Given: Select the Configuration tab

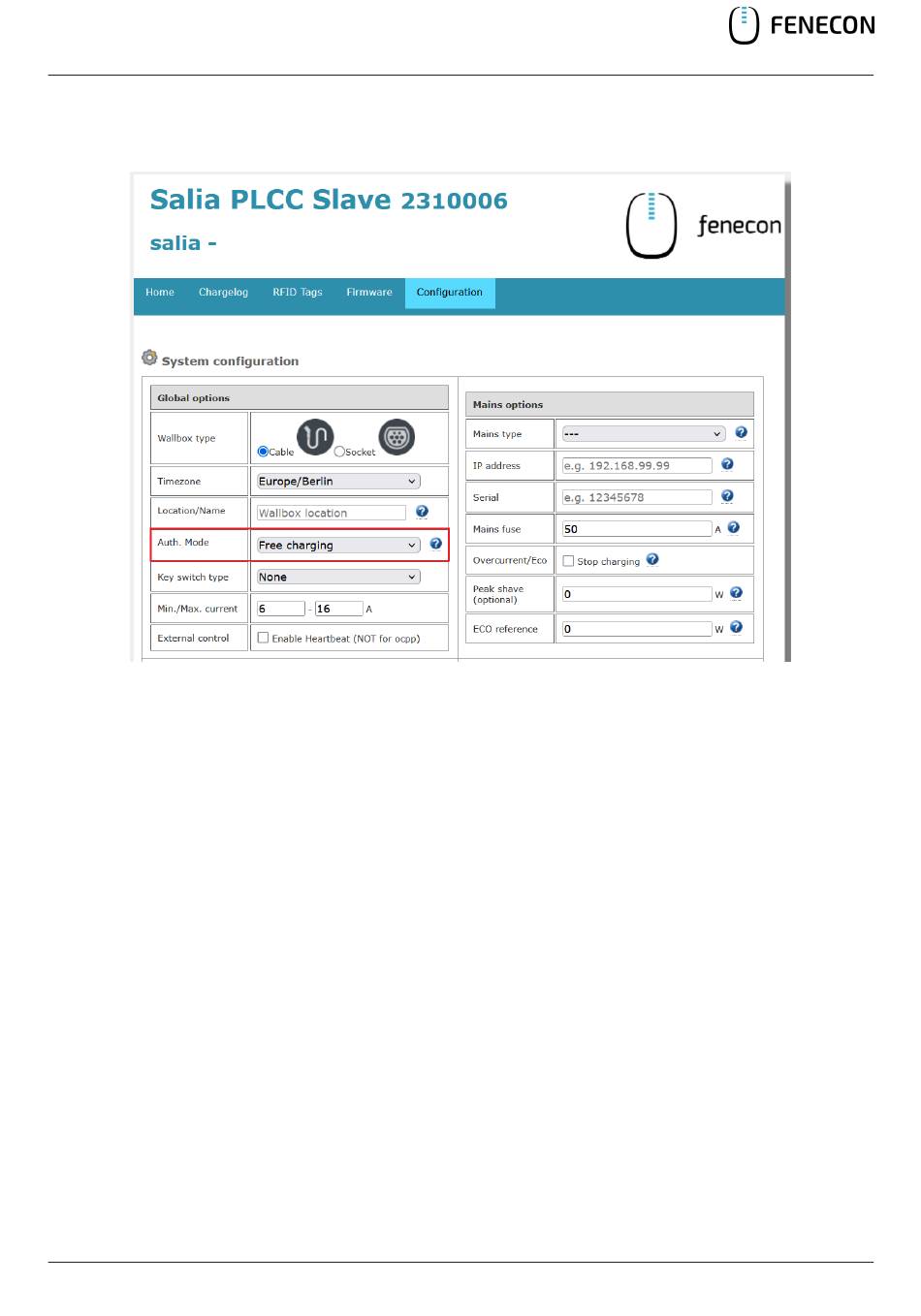Looking at the screenshot, I should 450,293.
